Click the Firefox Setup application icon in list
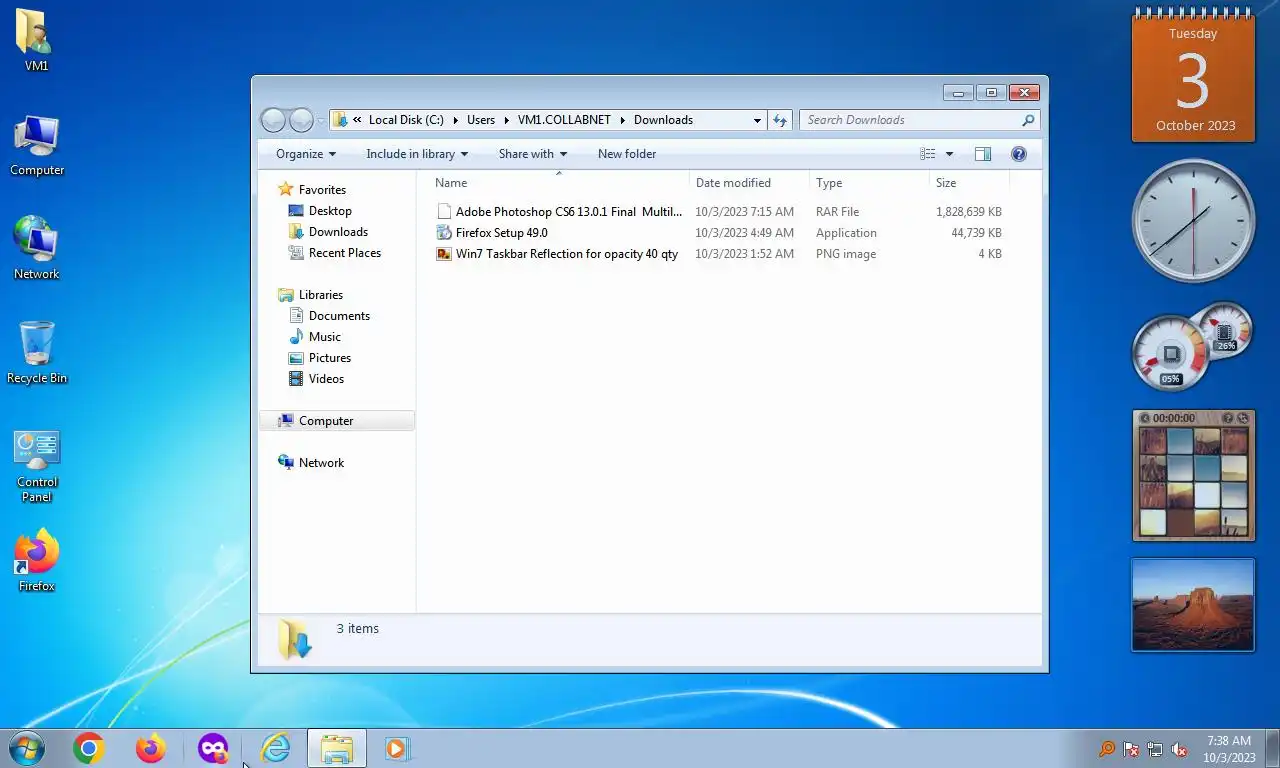The image size is (1280, 768). (444, 233)
